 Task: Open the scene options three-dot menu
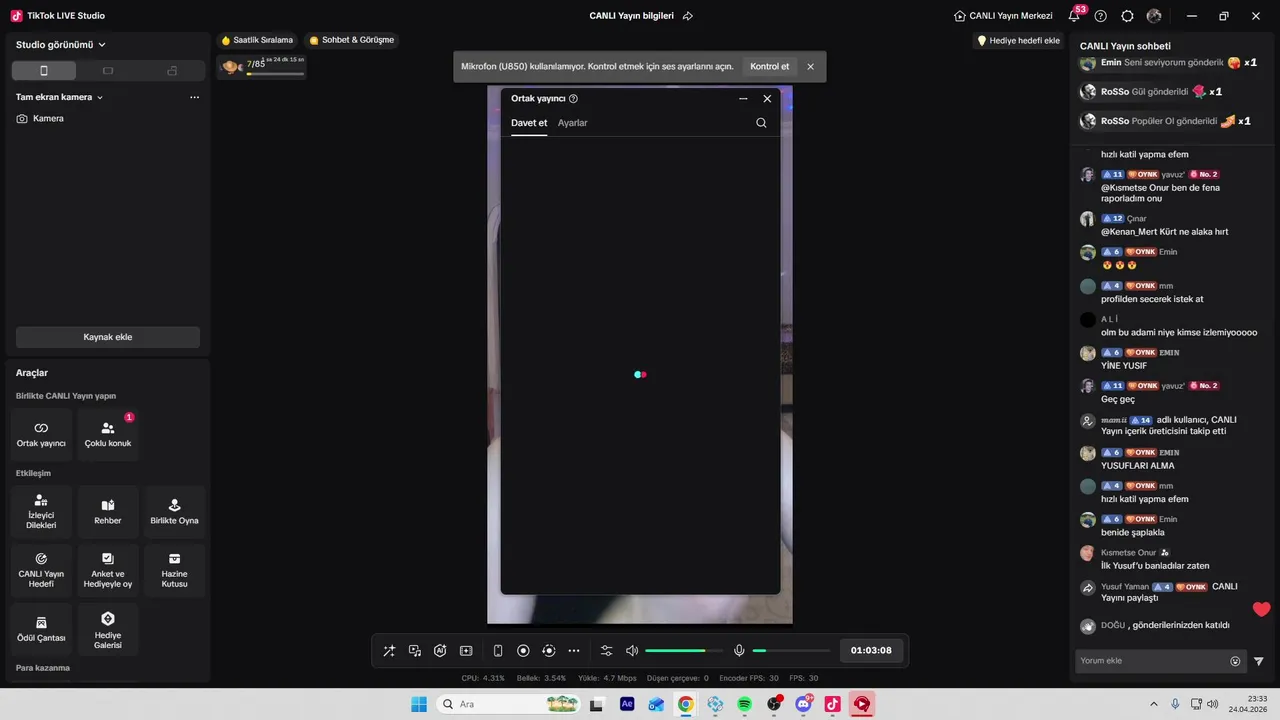[x=194, y=97]
